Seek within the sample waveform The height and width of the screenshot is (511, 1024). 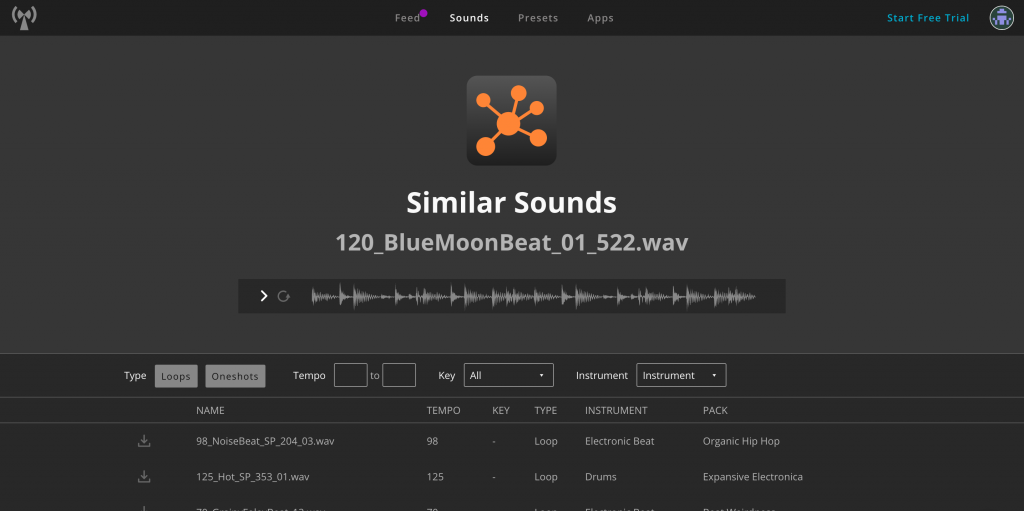(x=534, y=296)
